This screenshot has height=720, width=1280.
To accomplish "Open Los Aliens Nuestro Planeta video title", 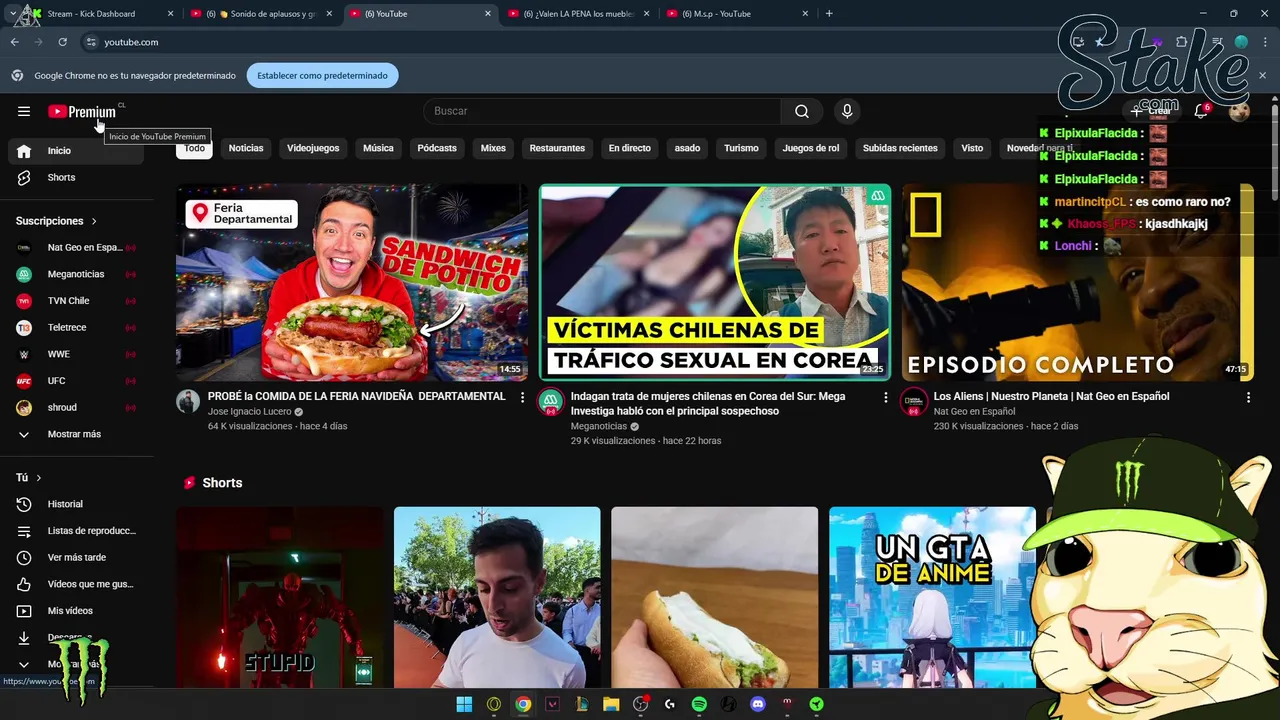I will (x=1051, y=397).
